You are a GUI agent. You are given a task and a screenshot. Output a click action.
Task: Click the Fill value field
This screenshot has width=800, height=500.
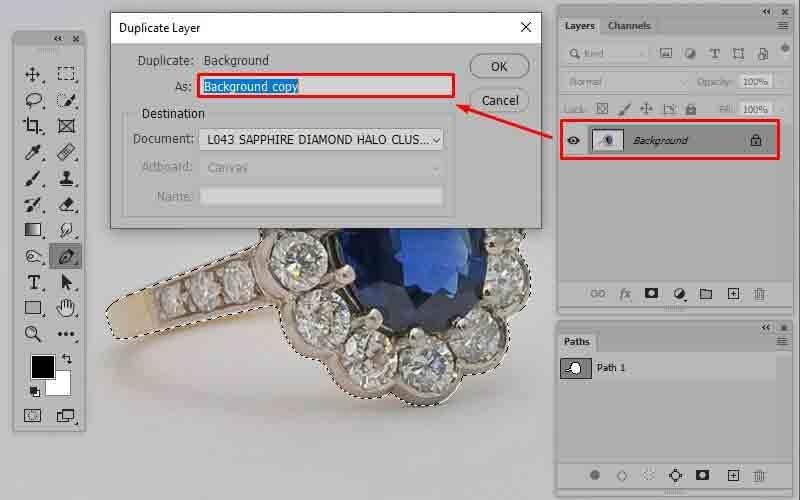755,109
